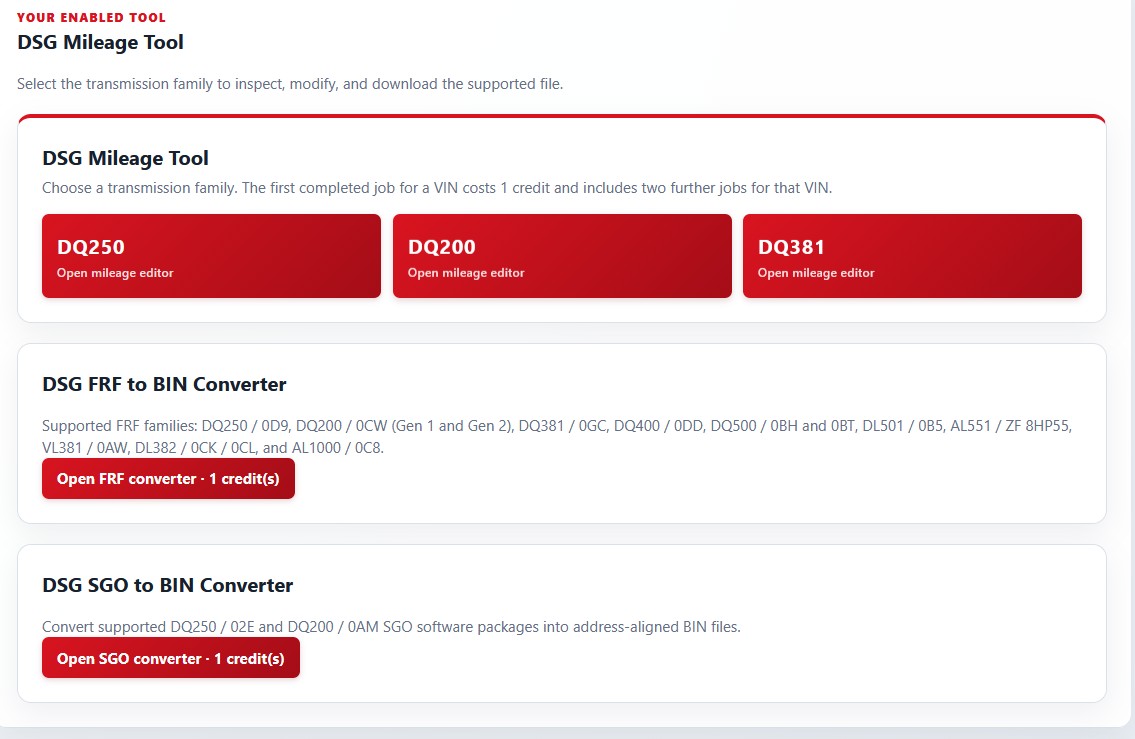Click the 'YOUR ENABLED TOOL' label

[x=91, y=17]
